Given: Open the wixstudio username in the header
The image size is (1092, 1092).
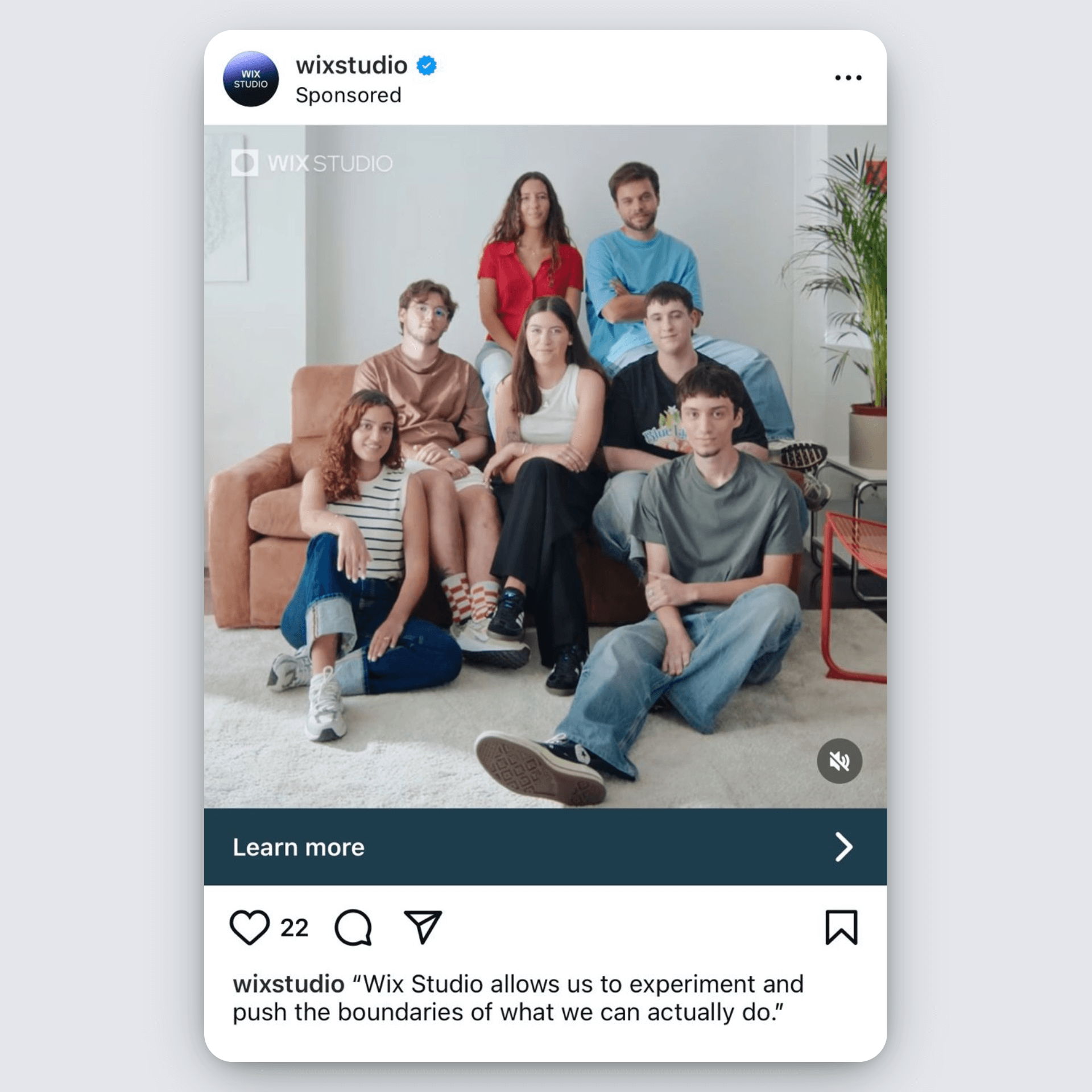Looking at the screenshot, I should click(351, 65).
